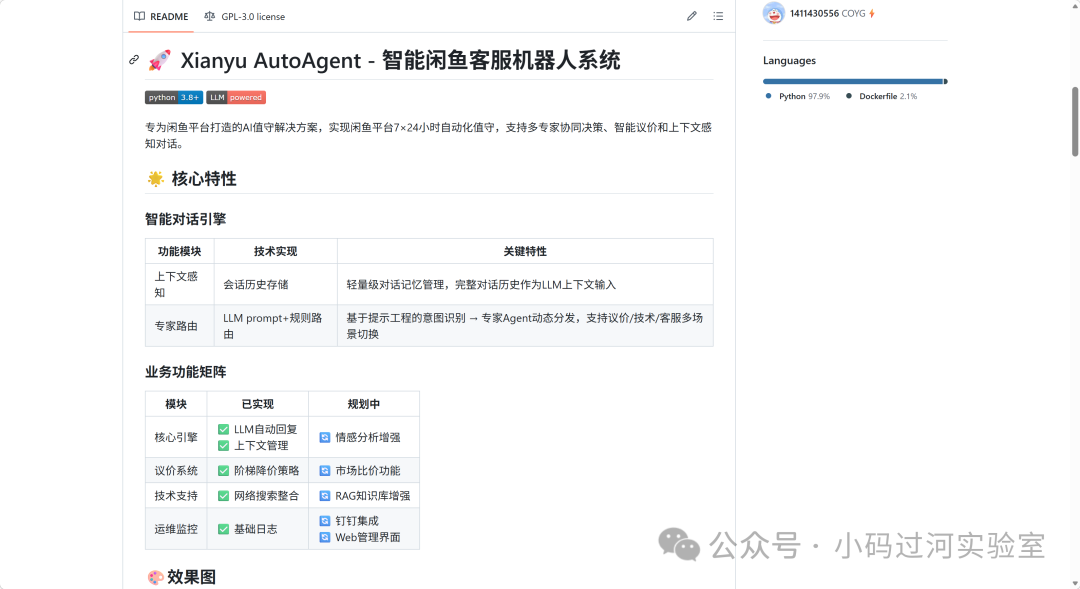Image resolution: width=1080 pixels, height=589 pixels.
Task: Click the 规划中 column header
Action: 364,404
